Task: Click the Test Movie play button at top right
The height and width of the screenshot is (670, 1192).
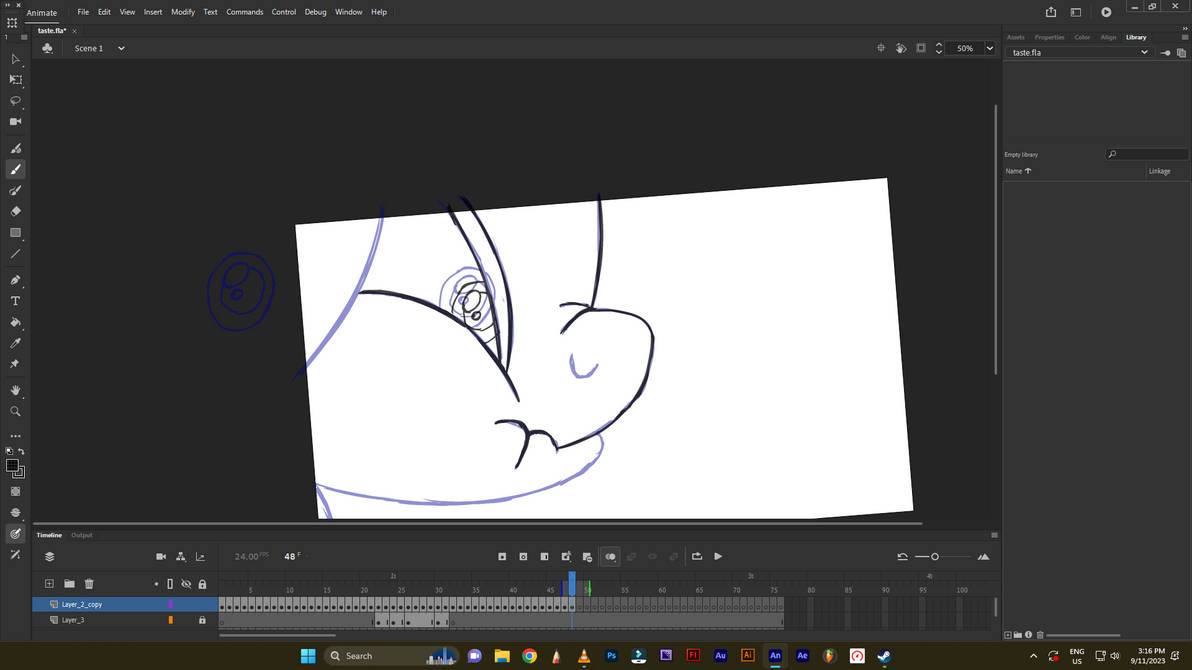Action: coord(1106,12)
